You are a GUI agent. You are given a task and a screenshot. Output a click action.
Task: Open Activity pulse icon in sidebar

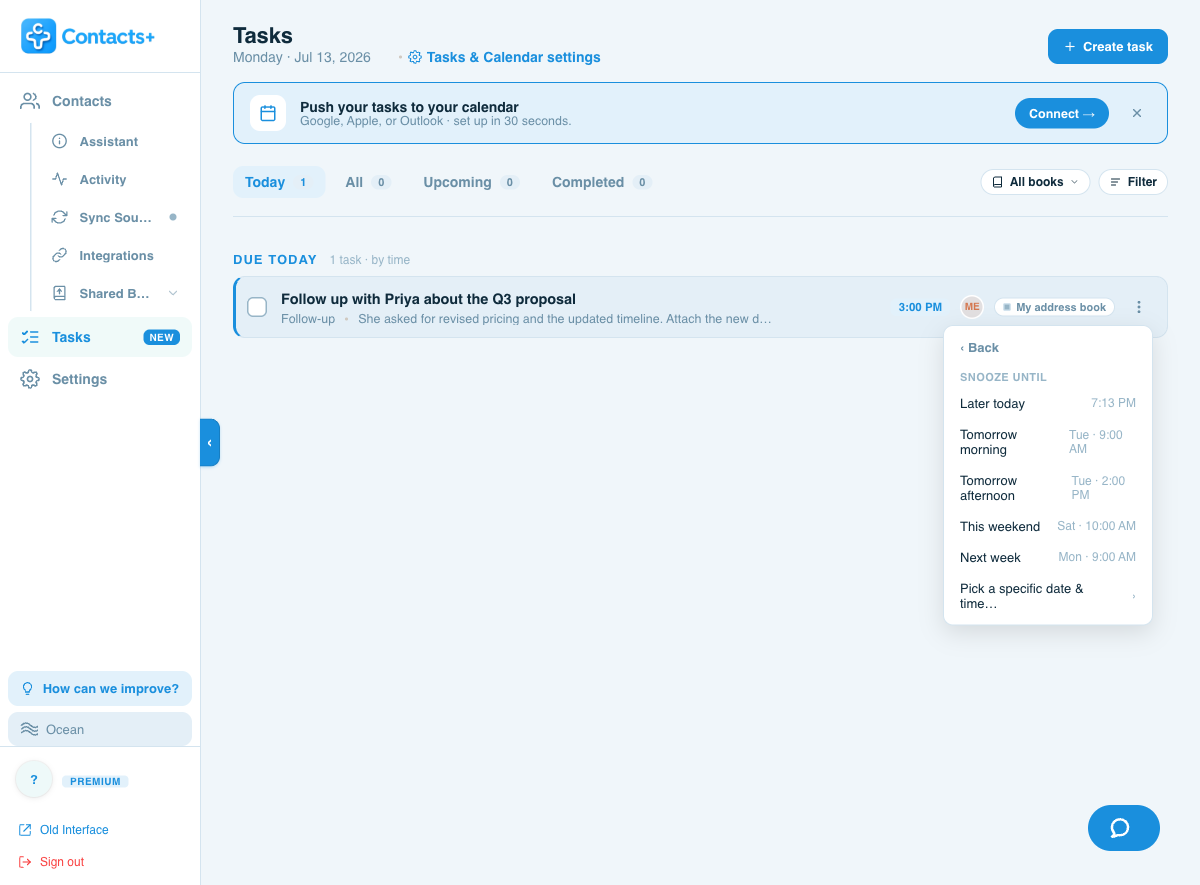(x=60, y=179)
